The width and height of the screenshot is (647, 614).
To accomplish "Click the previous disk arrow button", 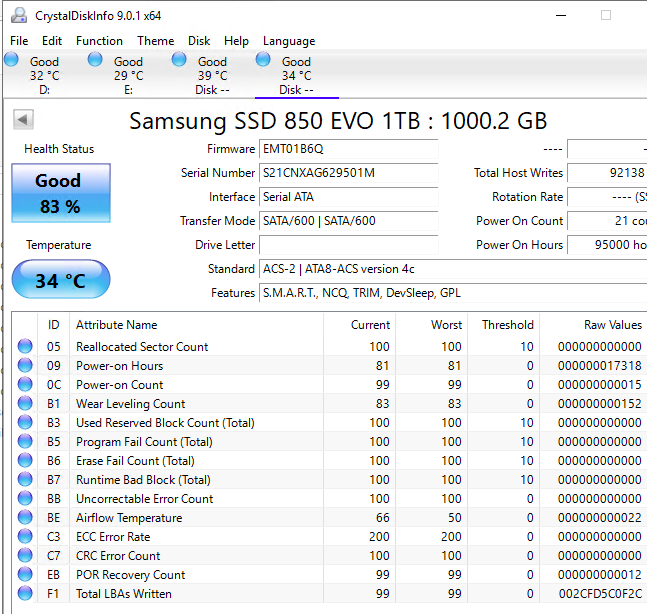I will 23,120.
